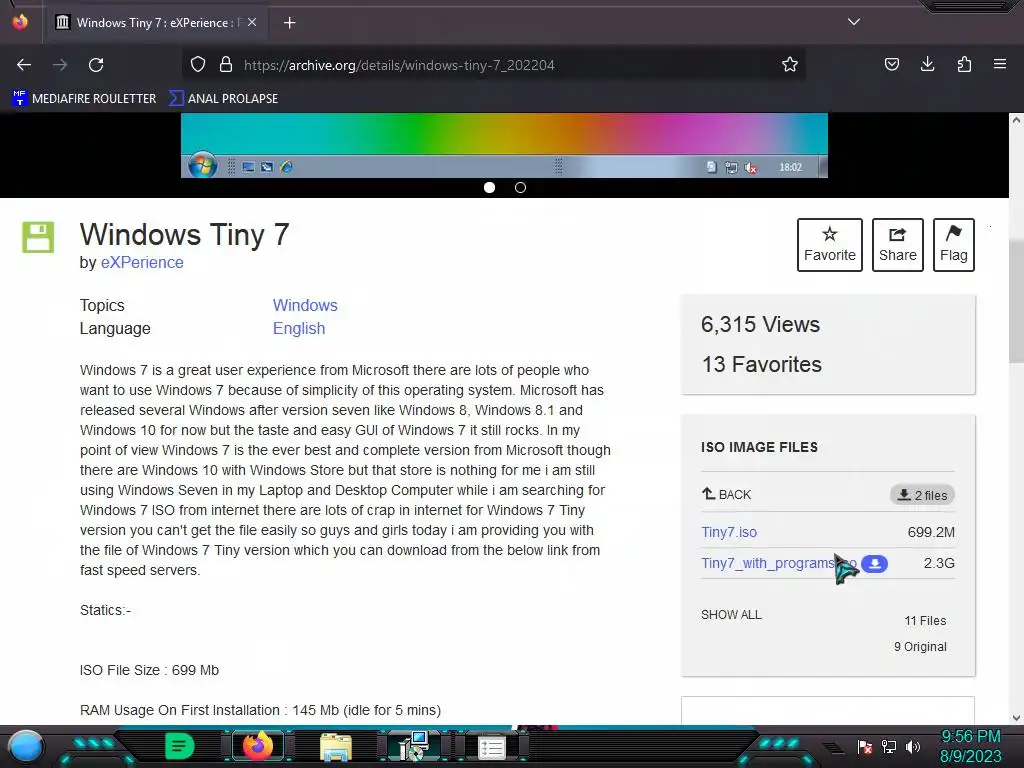The width and height of the screenshot is (1024, 768).
Task: Click the 6,315 Views text
Action: (x=760, y=325)
